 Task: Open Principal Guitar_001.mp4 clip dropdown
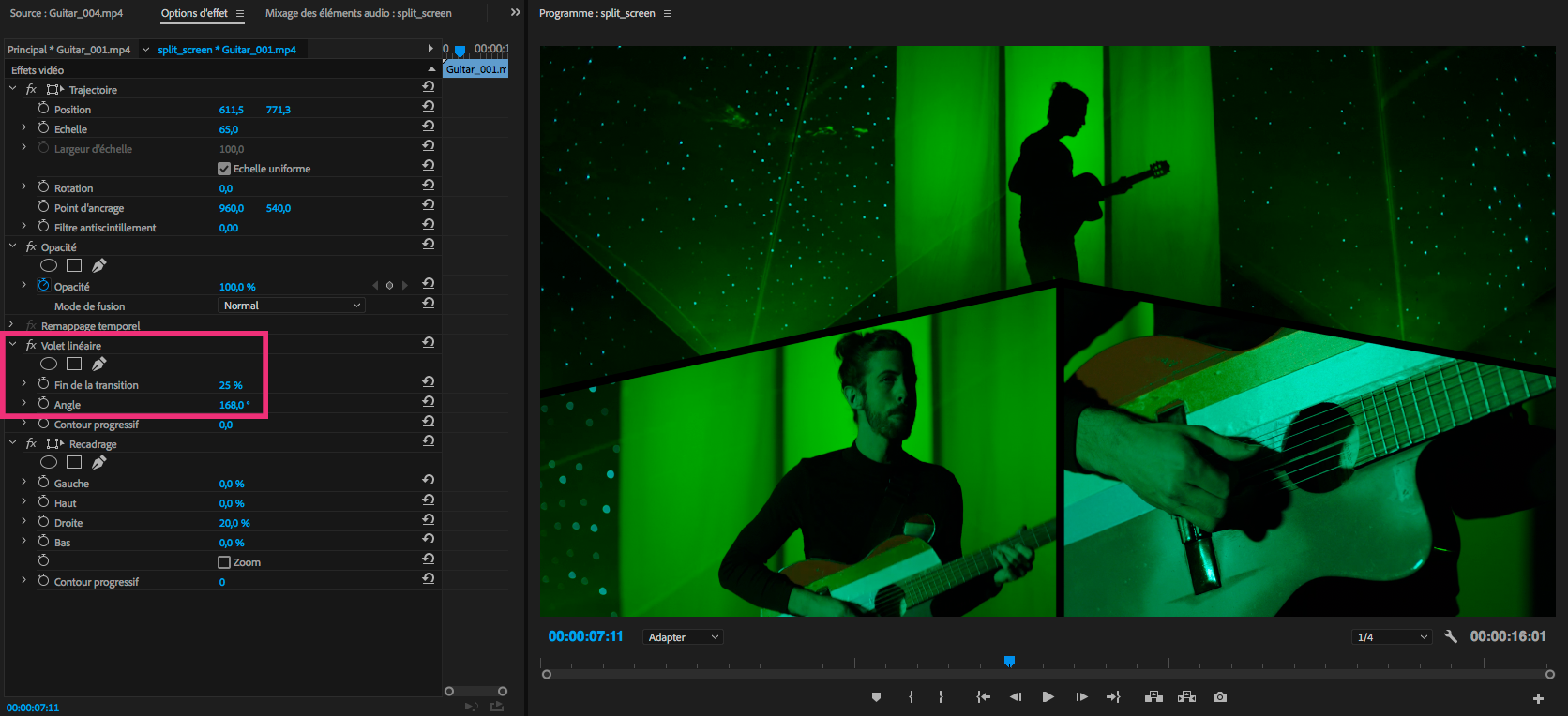[x=145, y=50]
